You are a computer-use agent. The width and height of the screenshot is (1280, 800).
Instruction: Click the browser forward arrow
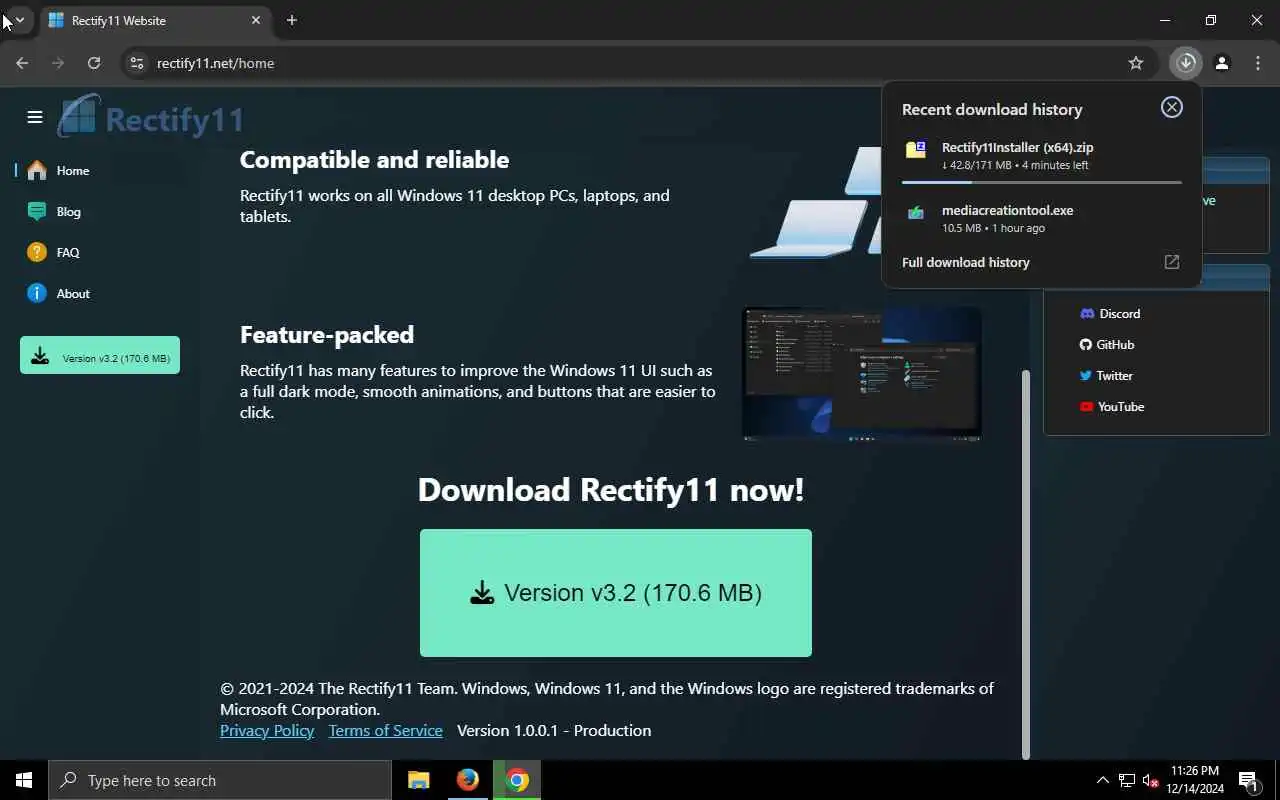click(58, 63)
